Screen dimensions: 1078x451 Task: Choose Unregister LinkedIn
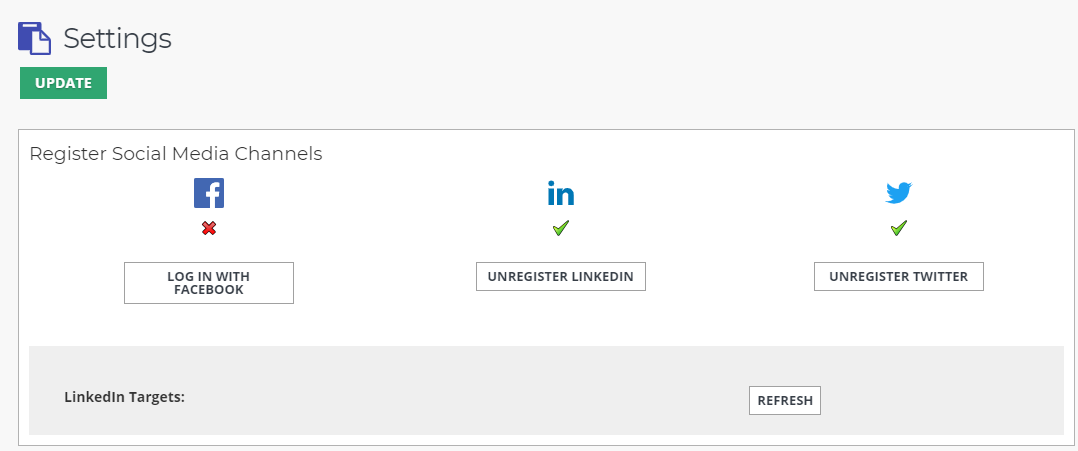pos(561,276)
